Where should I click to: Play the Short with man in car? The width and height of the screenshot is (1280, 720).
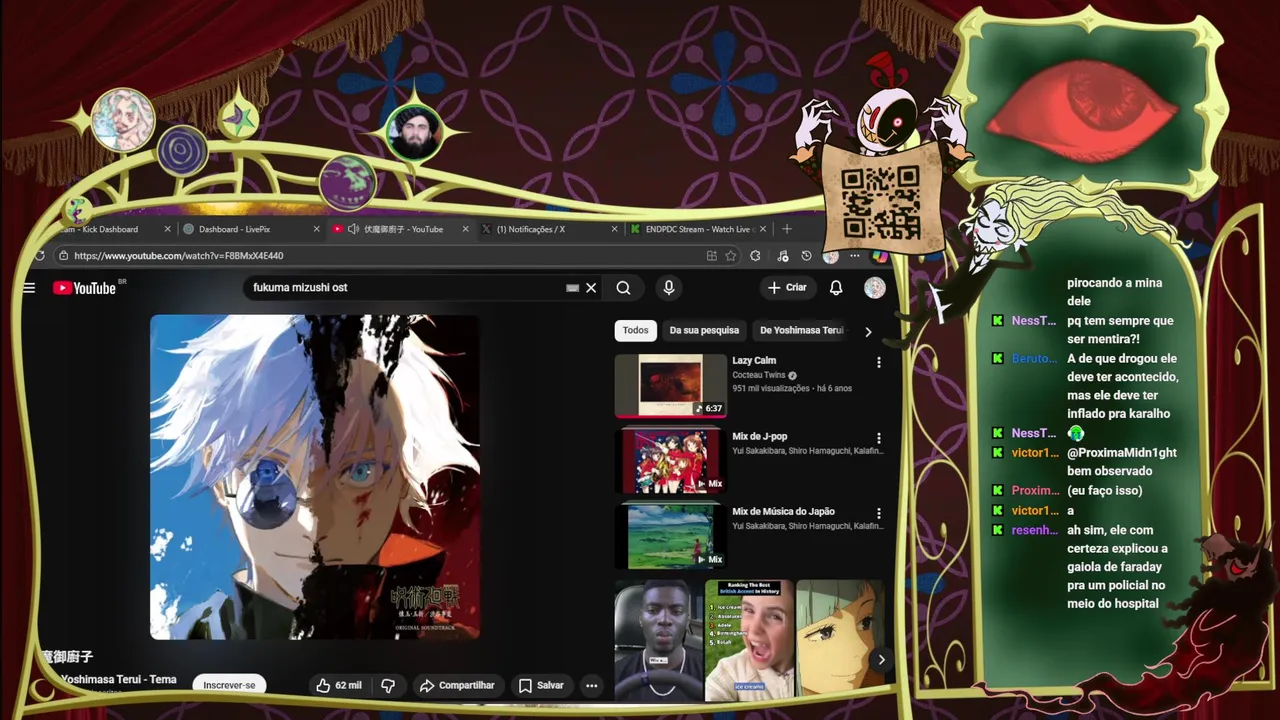pos(658,640)
